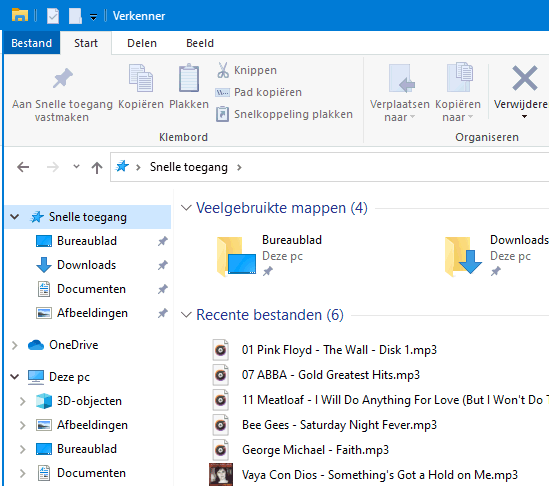The height and width of the screenshot is (486, 549).
Task: Click the New folder icon in quick access toolbar
Action: tap(75, 16)
